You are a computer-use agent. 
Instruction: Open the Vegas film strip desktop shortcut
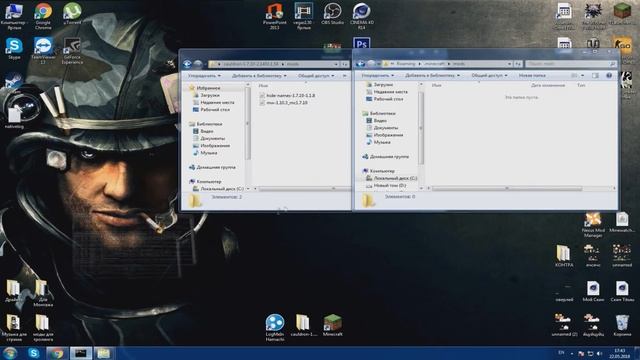[303, 16]
